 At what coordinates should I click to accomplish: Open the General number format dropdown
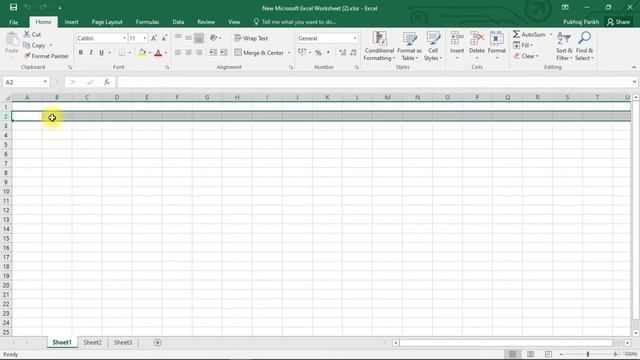pyautogui.click(x=354, y=38)
